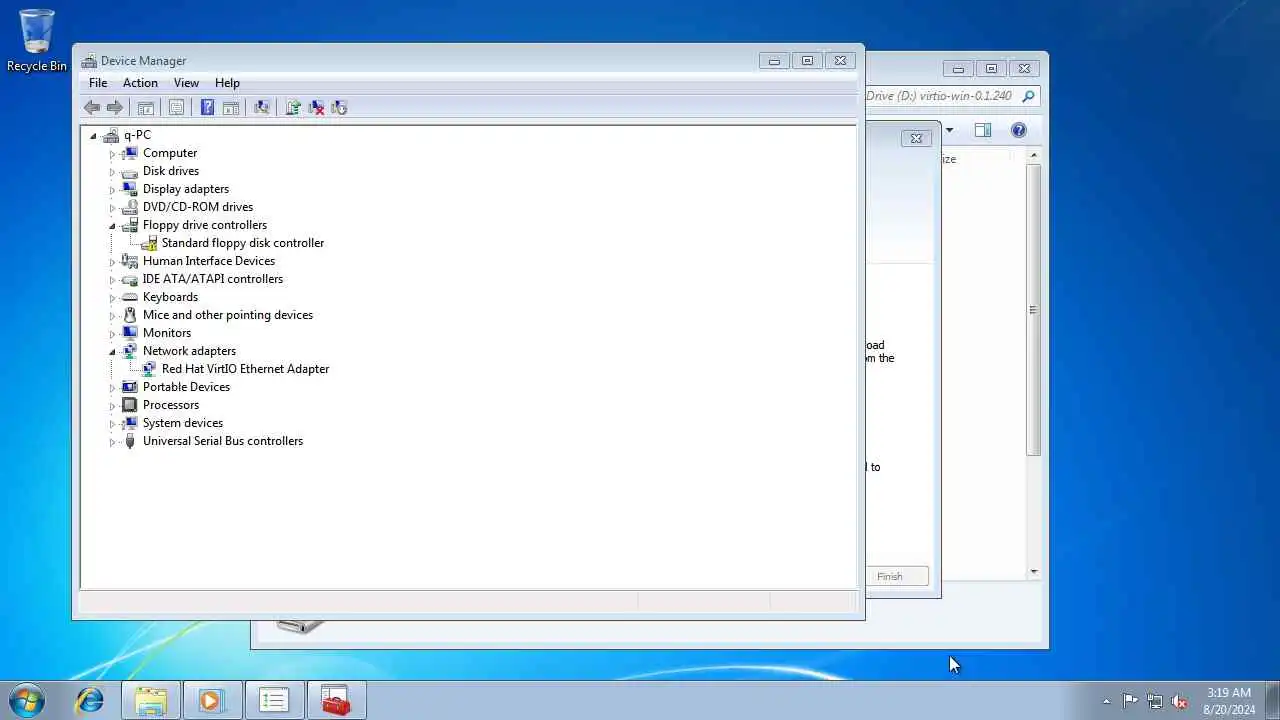Click the Show desktop button at taskbar end
The height and width of the screenshot is (720, 1280).
click(1272, 700)
